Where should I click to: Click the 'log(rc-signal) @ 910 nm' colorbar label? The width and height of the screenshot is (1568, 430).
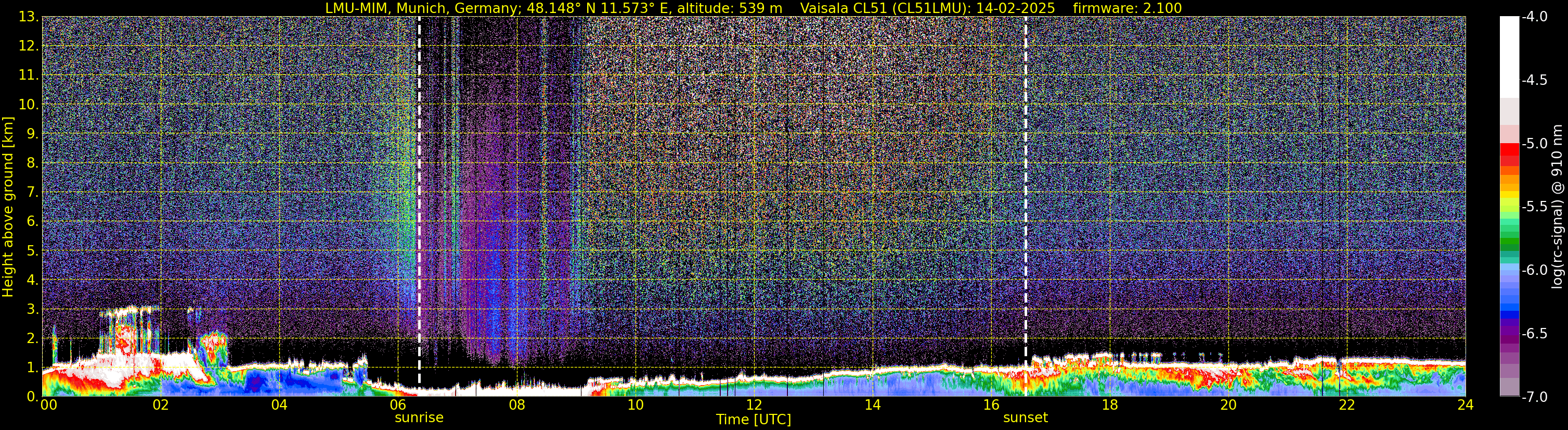1558,207
